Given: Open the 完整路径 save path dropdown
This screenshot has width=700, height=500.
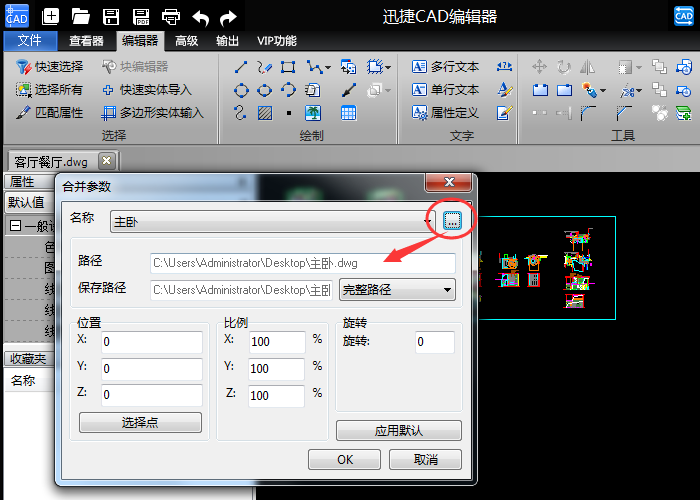Looking at the screenshot, I should coord(397,290).
